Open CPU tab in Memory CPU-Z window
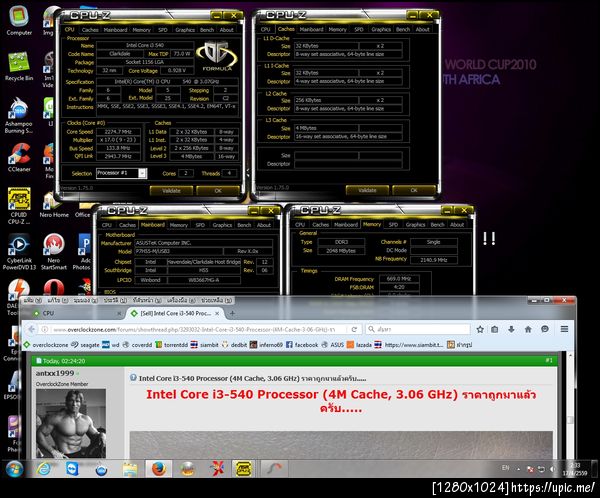This screenshot has width=600, height=498. (x=300, y=225)
